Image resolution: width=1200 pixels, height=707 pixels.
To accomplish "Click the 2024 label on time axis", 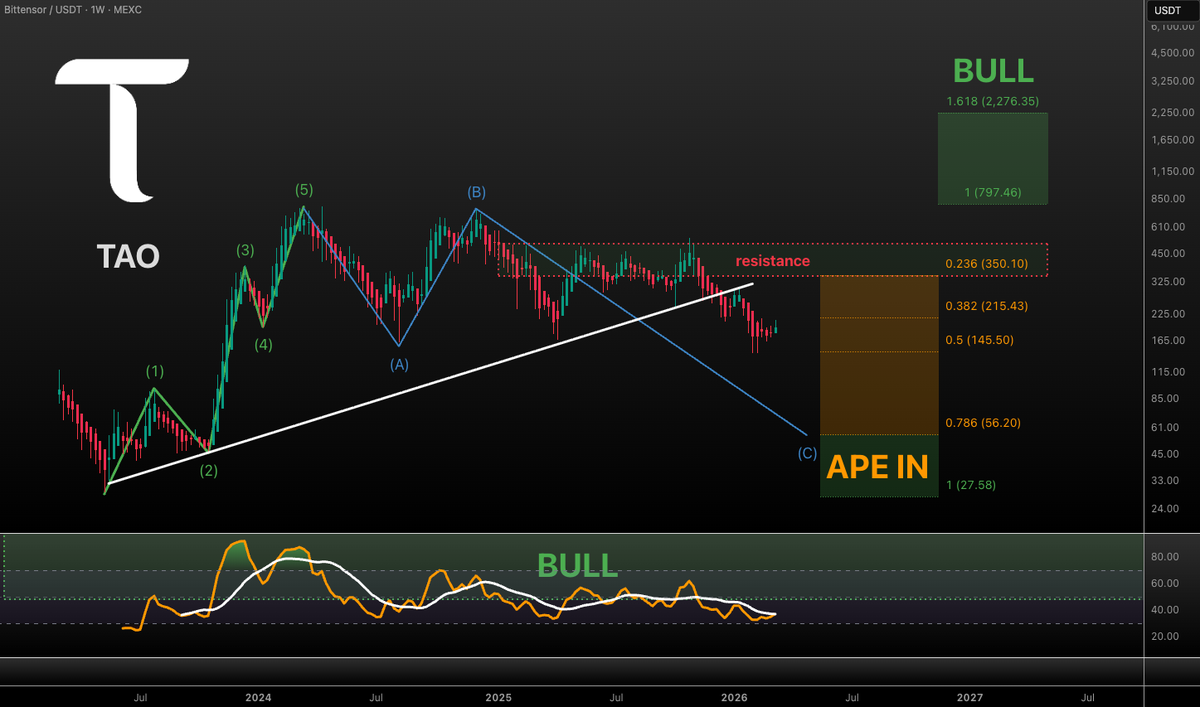I will [x=259, y=696].
